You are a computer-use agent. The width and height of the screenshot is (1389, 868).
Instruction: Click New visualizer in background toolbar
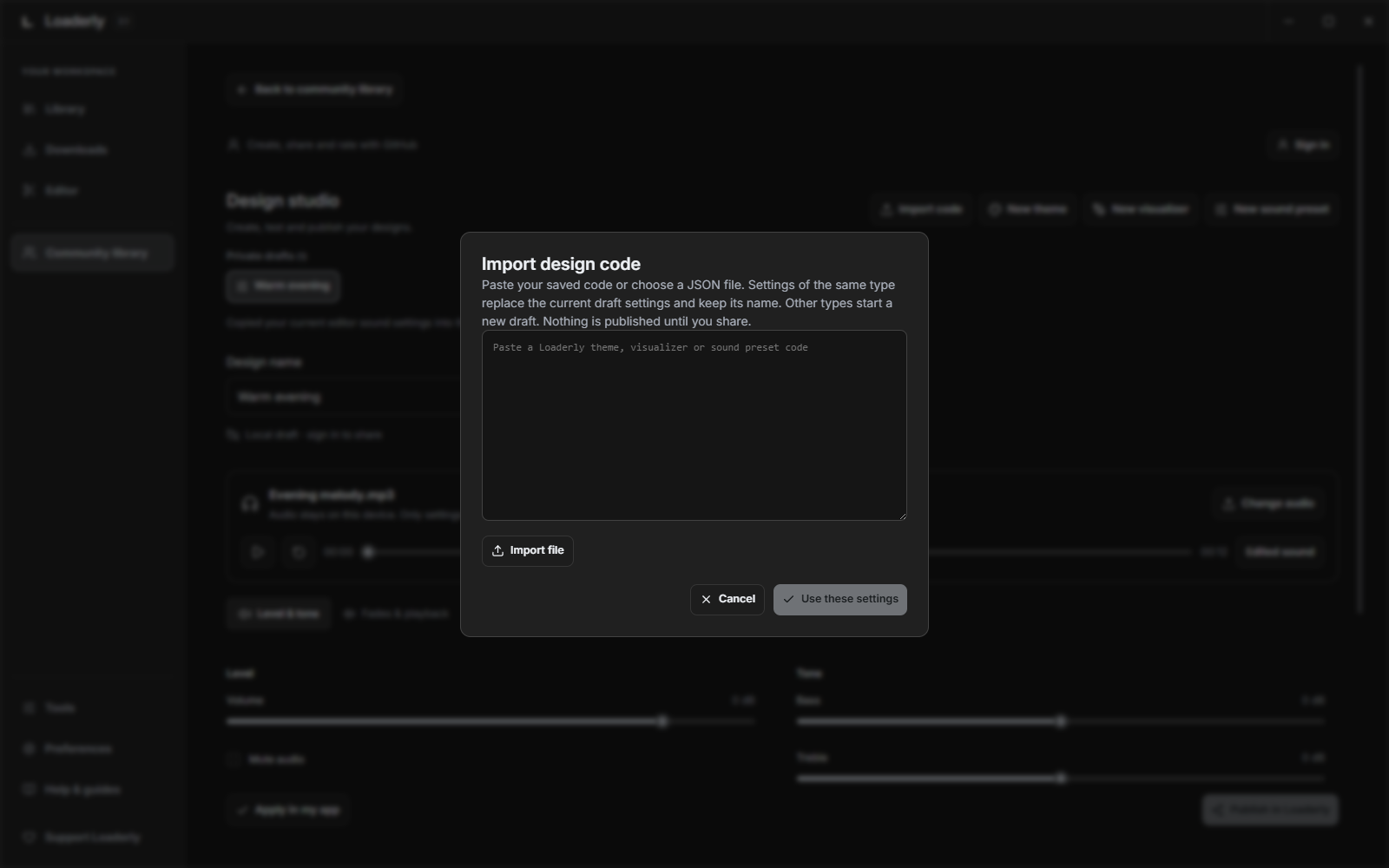[1140, 209]
